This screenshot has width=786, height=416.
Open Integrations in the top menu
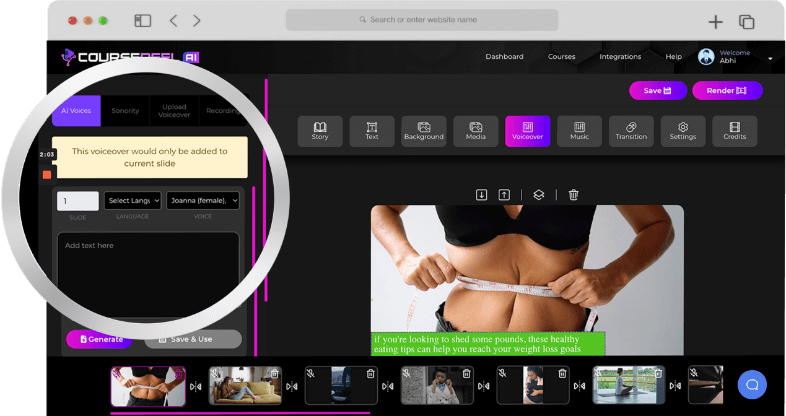click(x=620, y=57)
